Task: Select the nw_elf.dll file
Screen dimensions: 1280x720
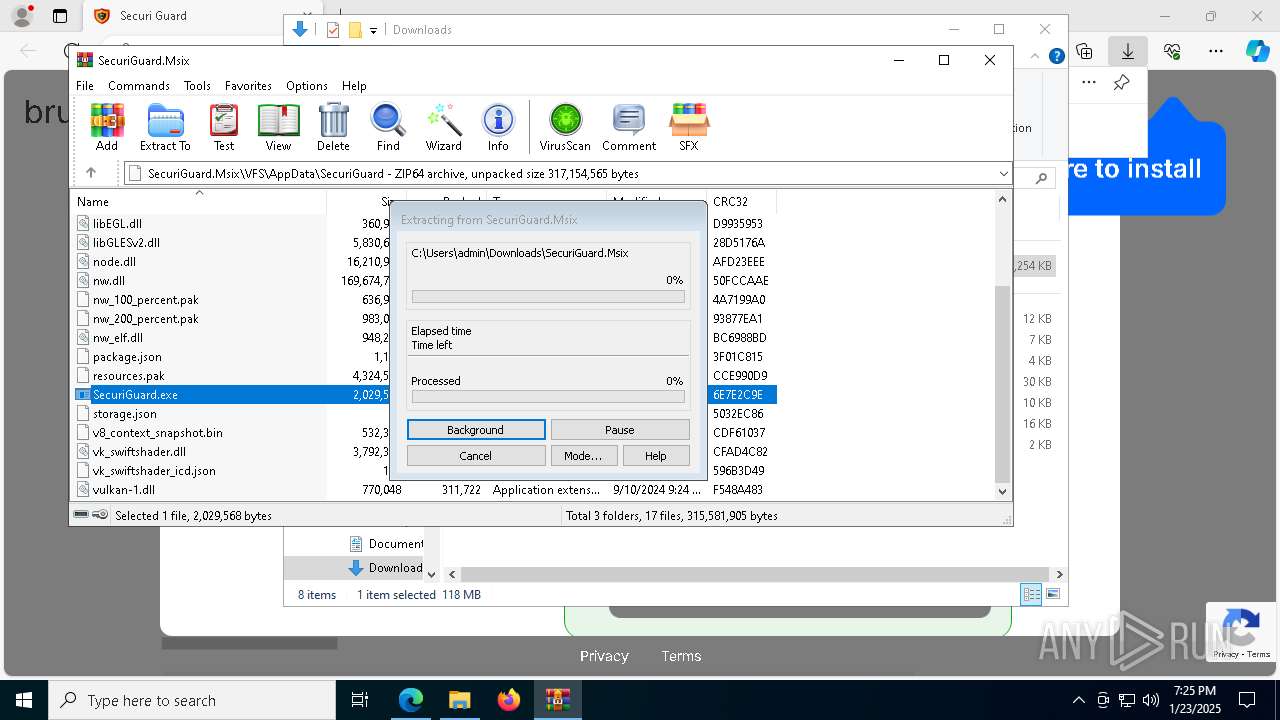Action: pos(118,338)
